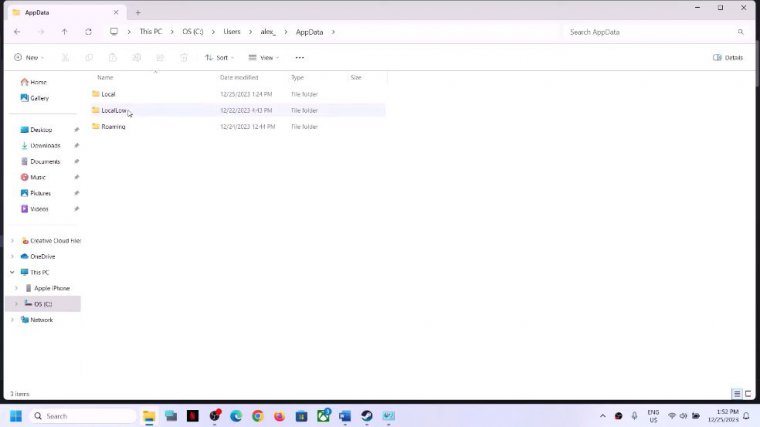Go up one folder level
Viewport: 760px width, 427px height.
coord(64,32)
